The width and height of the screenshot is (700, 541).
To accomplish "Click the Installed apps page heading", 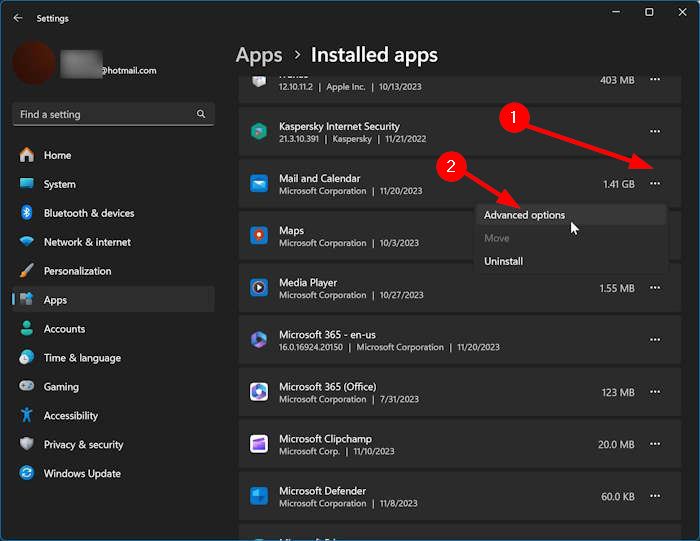I will coord(374,55).
